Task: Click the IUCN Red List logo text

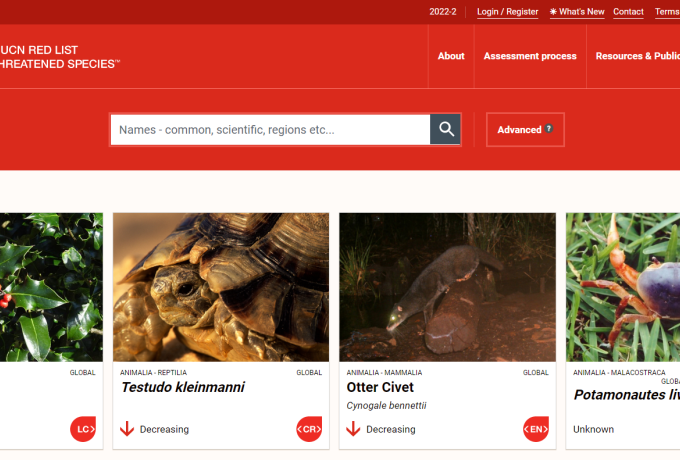Action: pyautogui.click(x=59, y=57)
